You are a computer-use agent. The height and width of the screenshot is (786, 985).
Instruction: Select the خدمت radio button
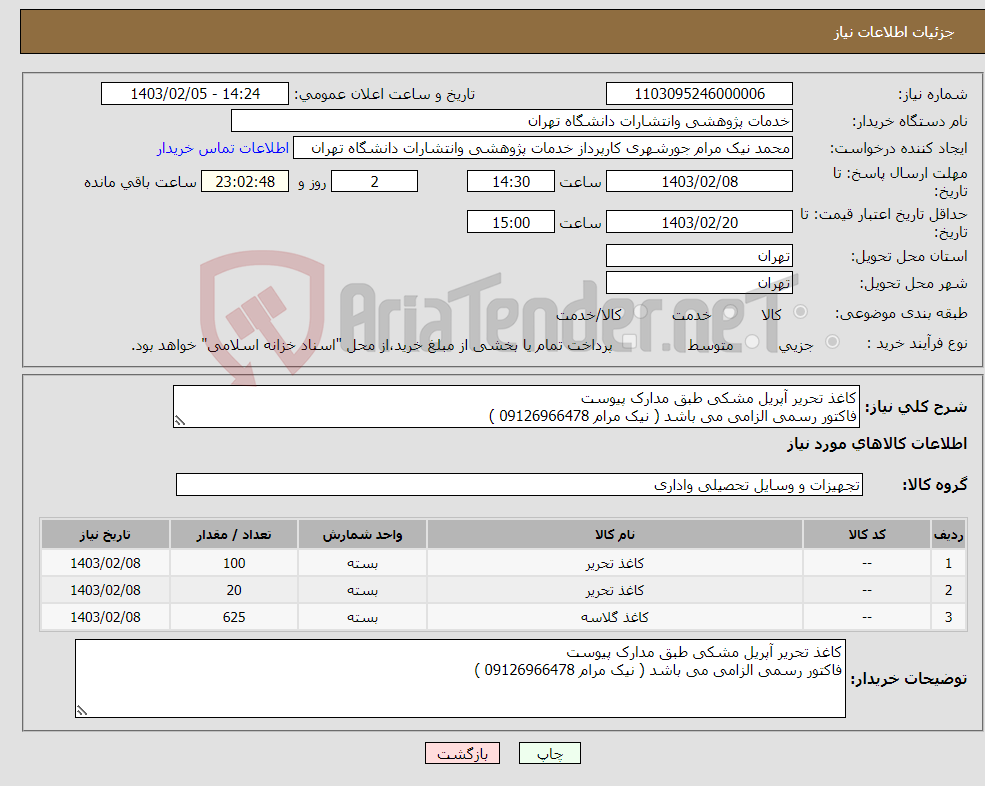coord(729,312)
